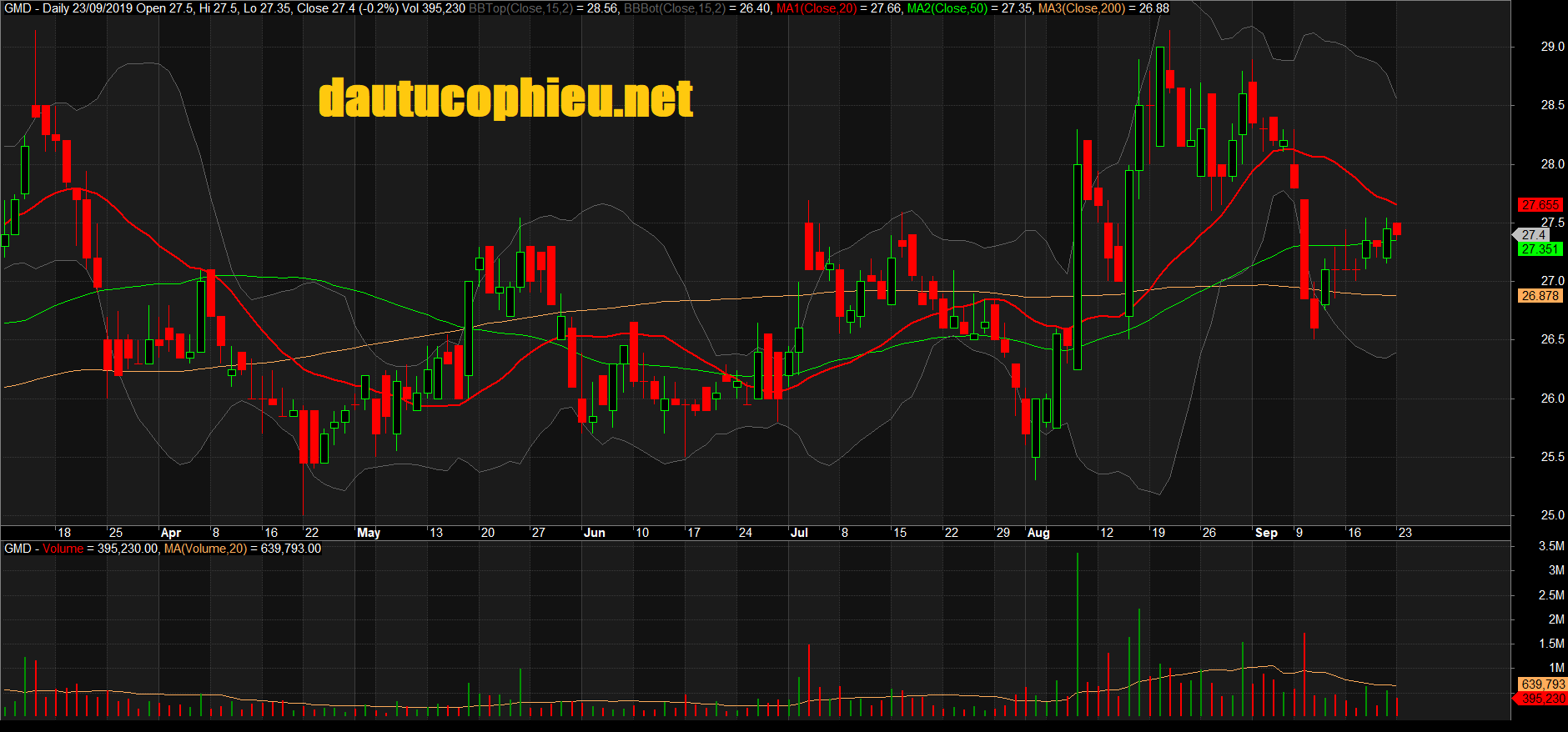Viewport: 1568px width, 732px height.
Task: Select the 3M volume axis label
Action: [1556, 570]
